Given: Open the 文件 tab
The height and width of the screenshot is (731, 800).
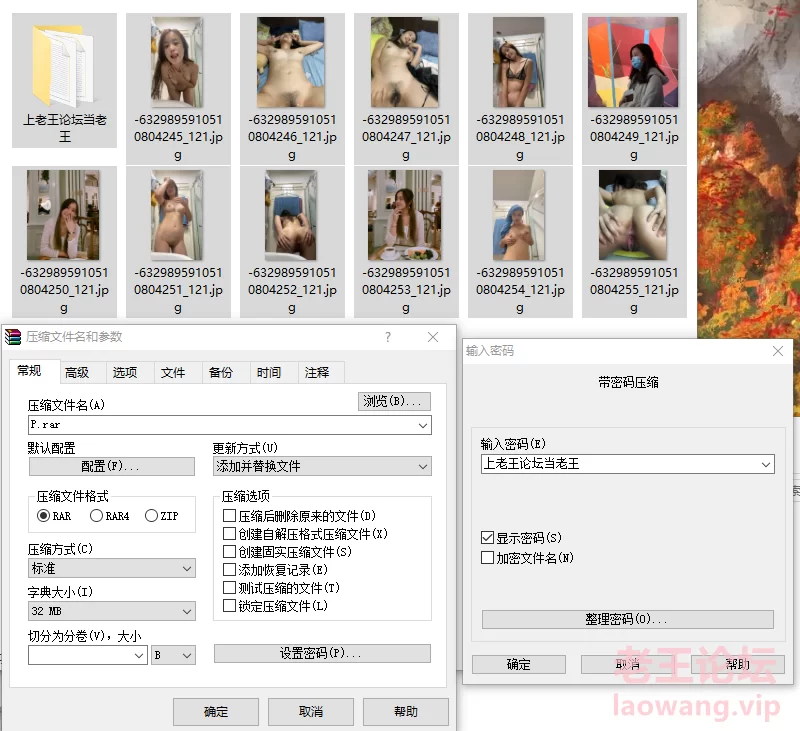Looking at the screenshot, I should click(x=173, y=373).
